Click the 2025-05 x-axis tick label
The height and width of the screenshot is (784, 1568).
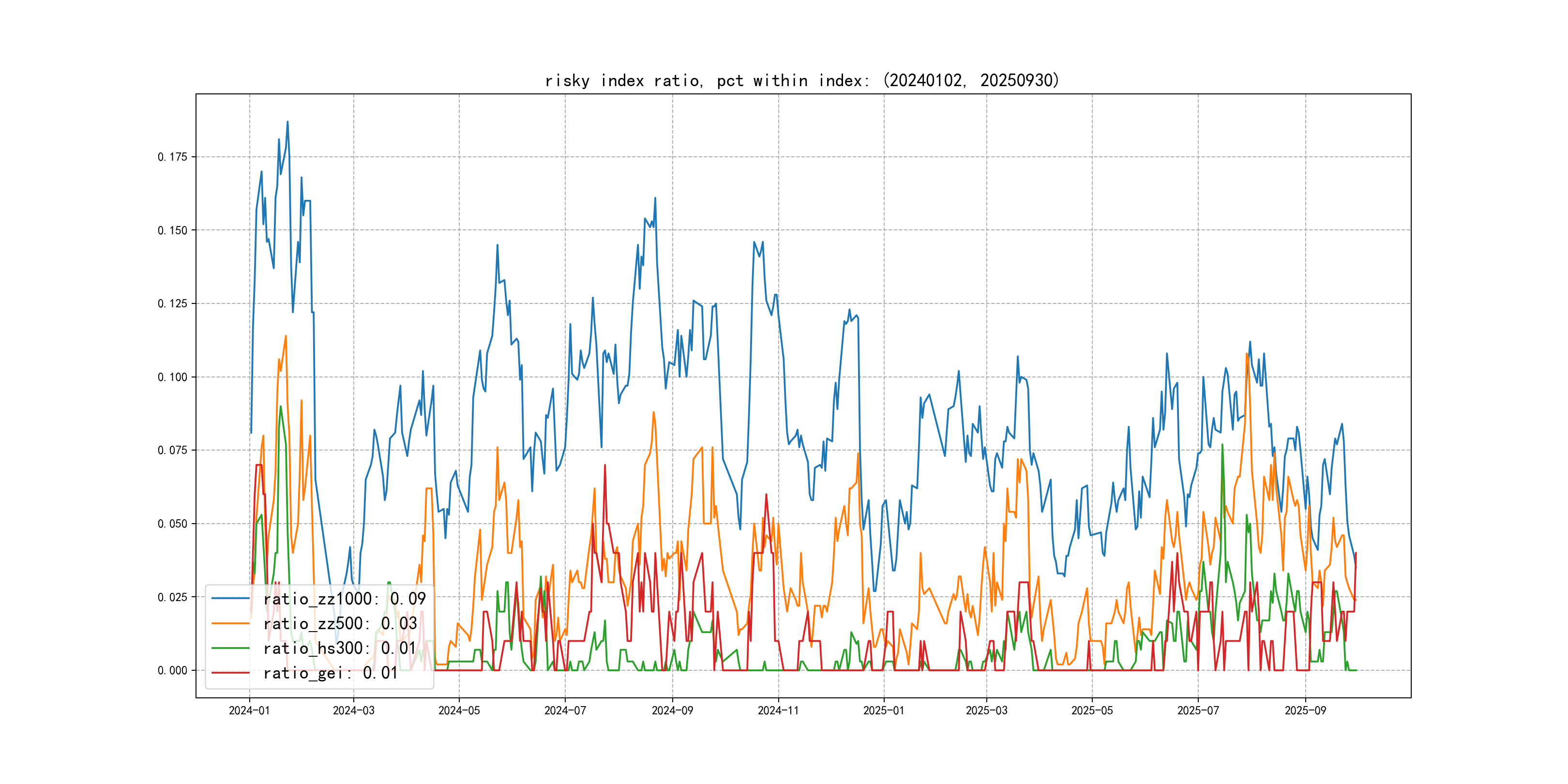[x=1092, y=711]
